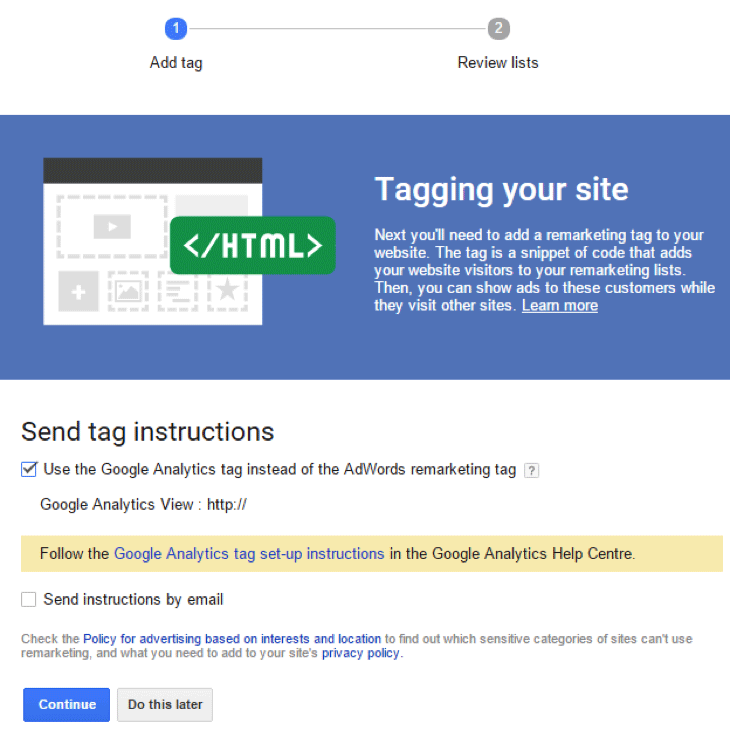Click the text lines placeholder icon
Image resolution: width=730 pixels, height=730 pixels.
(178, 292)
